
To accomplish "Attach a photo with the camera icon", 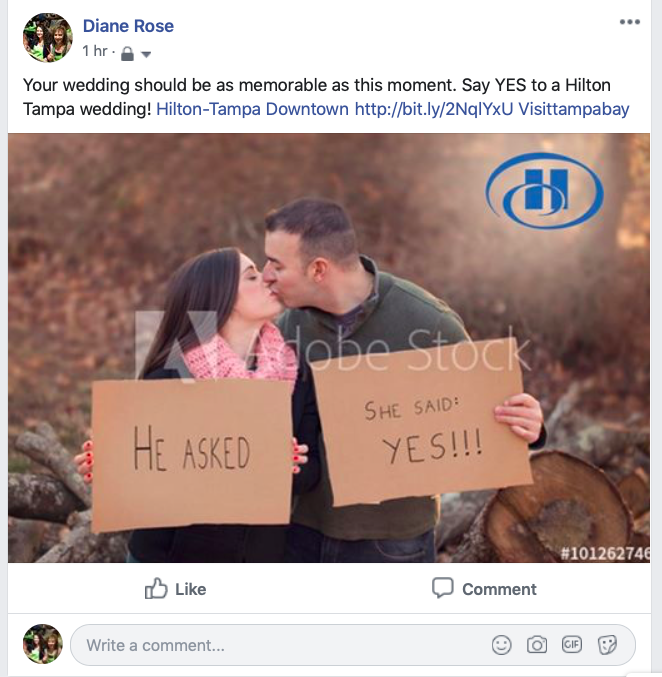I will (537, 645).
